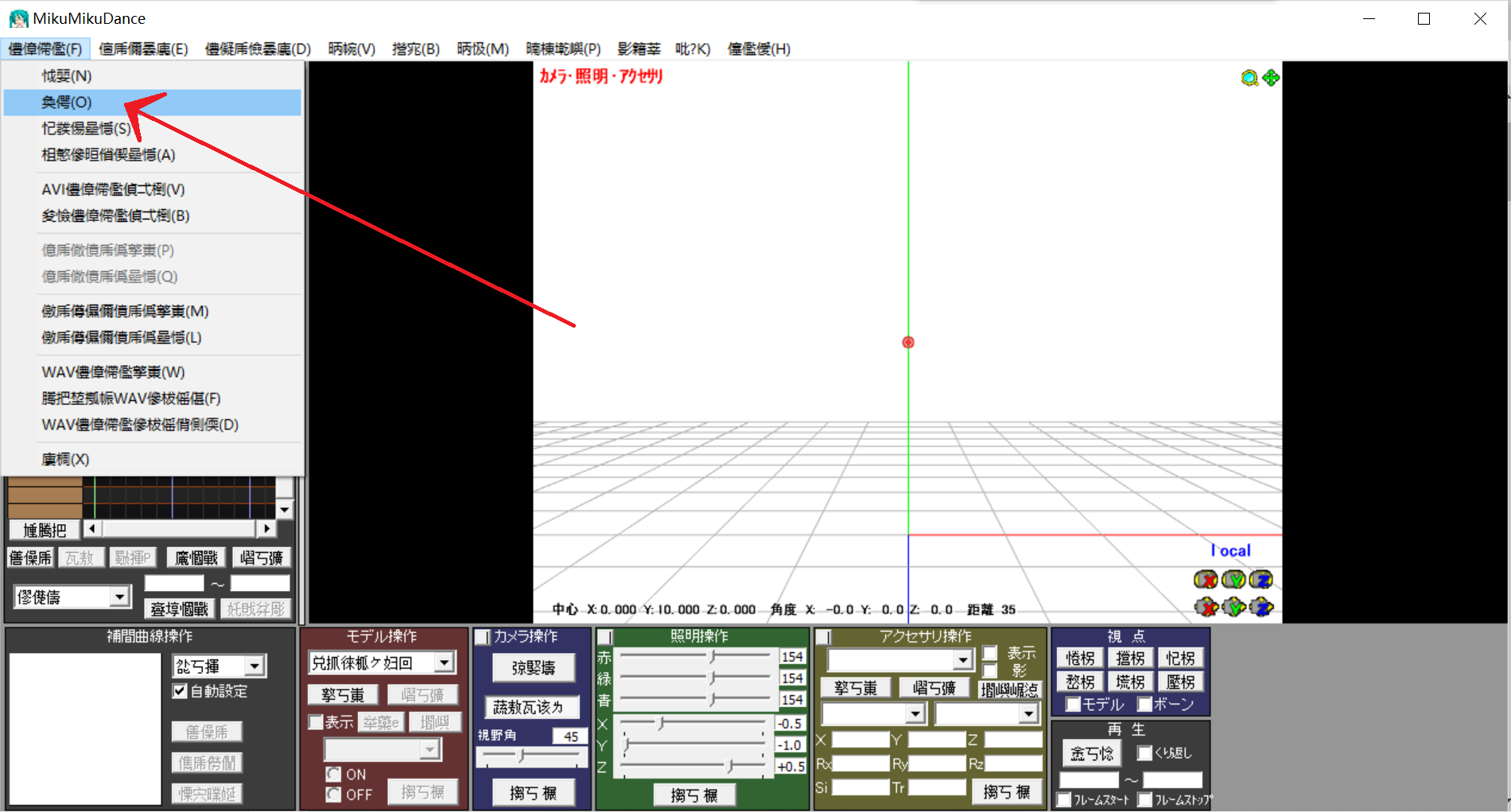Screen dimensions: 1511x812
Task: Check the 影 shadow checkbox
Action: click(x=990, y=671)
